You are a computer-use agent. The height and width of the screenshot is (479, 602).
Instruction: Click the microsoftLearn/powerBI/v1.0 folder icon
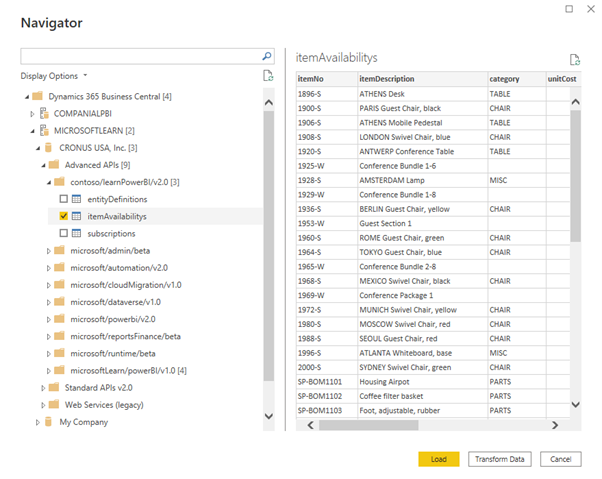pyautogui.click(x=59, y=370)
